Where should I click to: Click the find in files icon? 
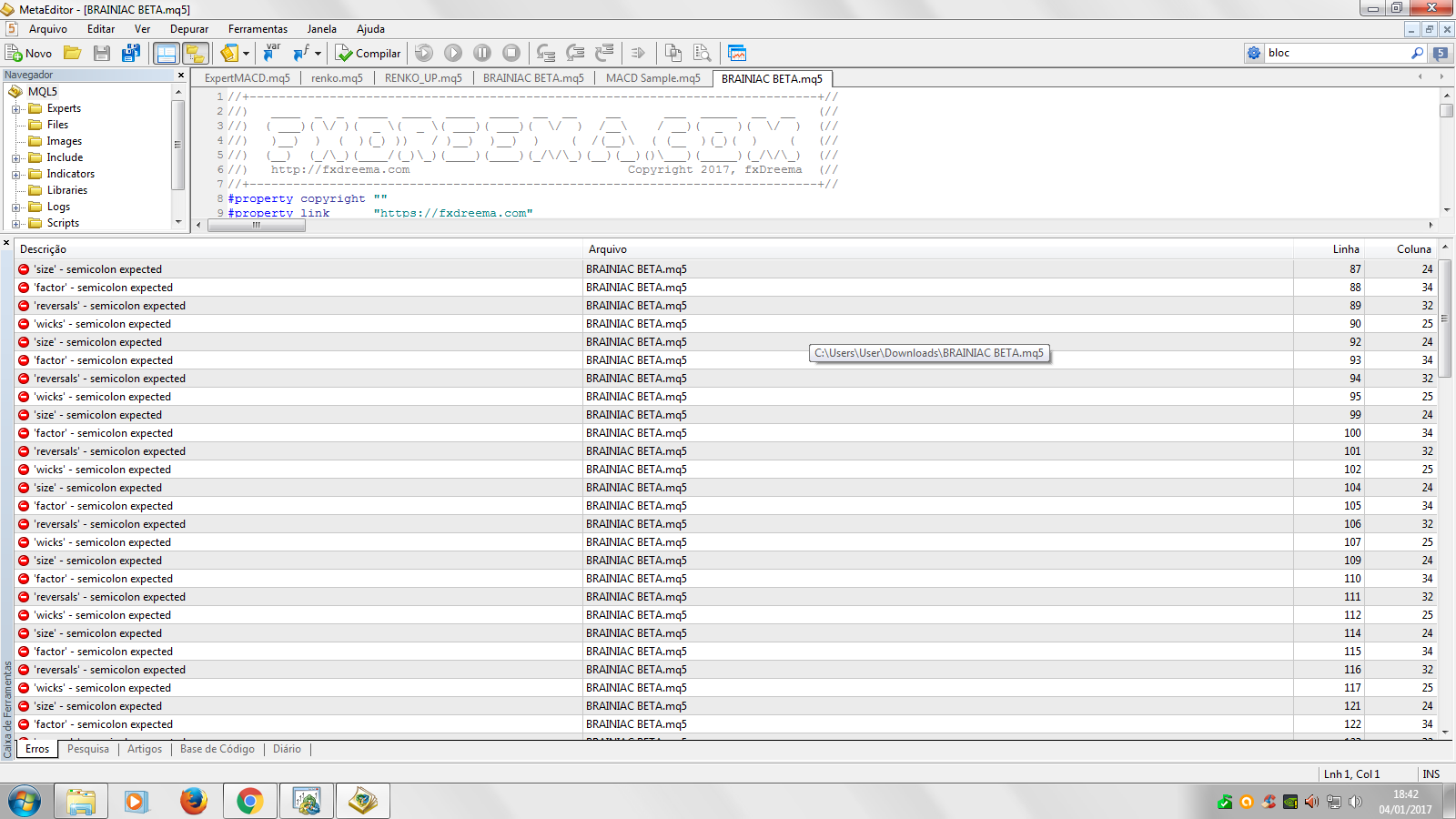(702, 54)
